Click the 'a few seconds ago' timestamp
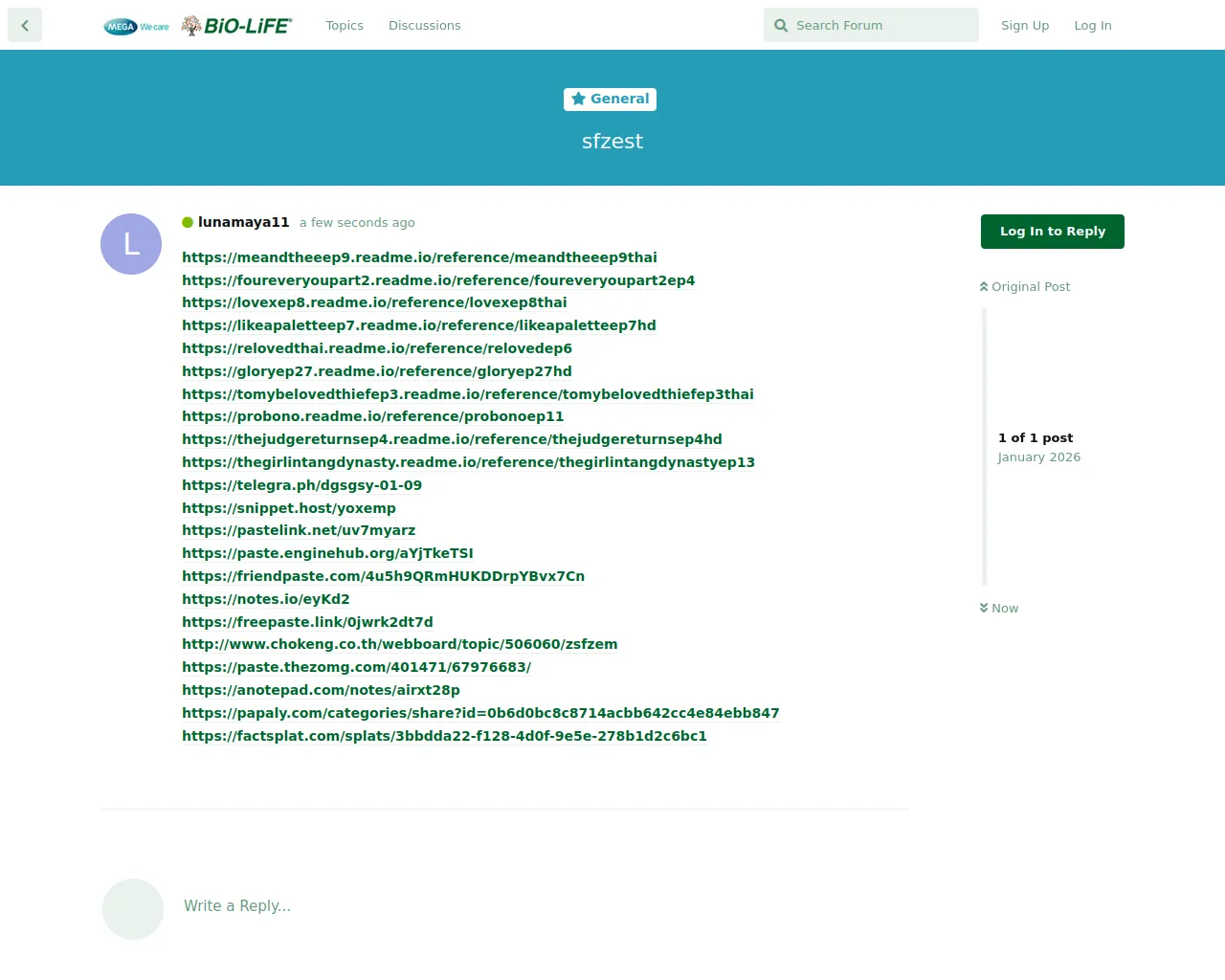1225x980 pixels. point(357,223)
